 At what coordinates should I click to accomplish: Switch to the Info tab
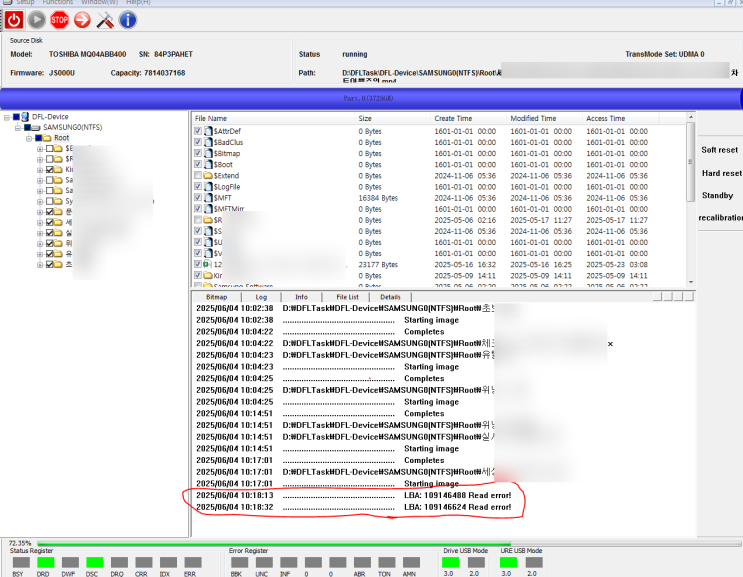coord(301,297)
